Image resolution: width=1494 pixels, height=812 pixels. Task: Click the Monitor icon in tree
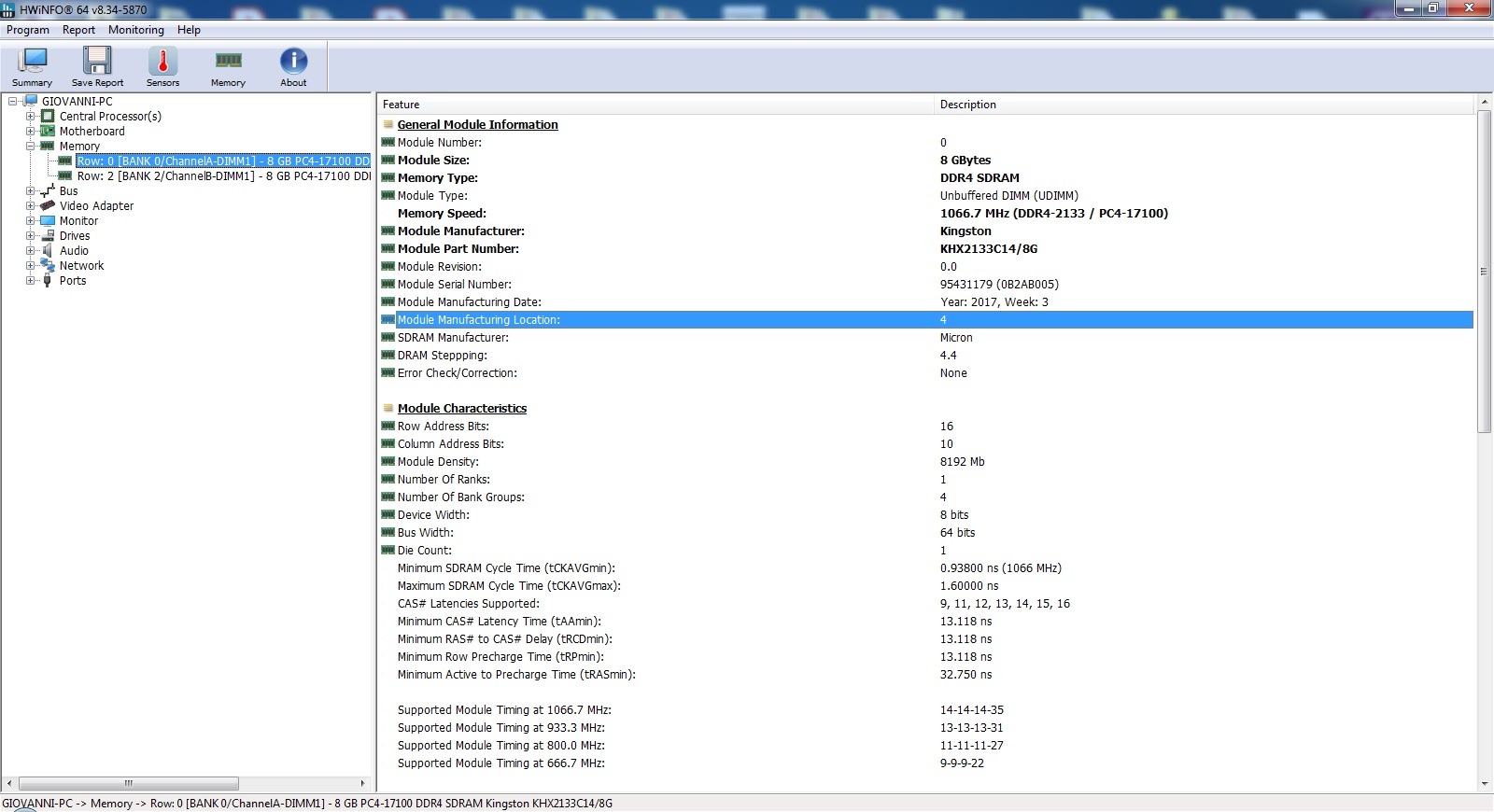48,220
